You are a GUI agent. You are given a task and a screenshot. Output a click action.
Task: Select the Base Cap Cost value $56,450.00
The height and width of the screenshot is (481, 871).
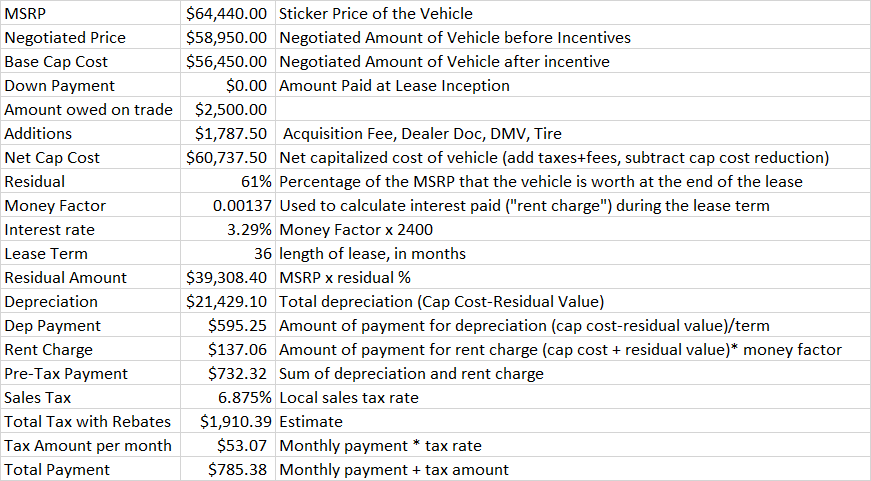tap(228, 61)
